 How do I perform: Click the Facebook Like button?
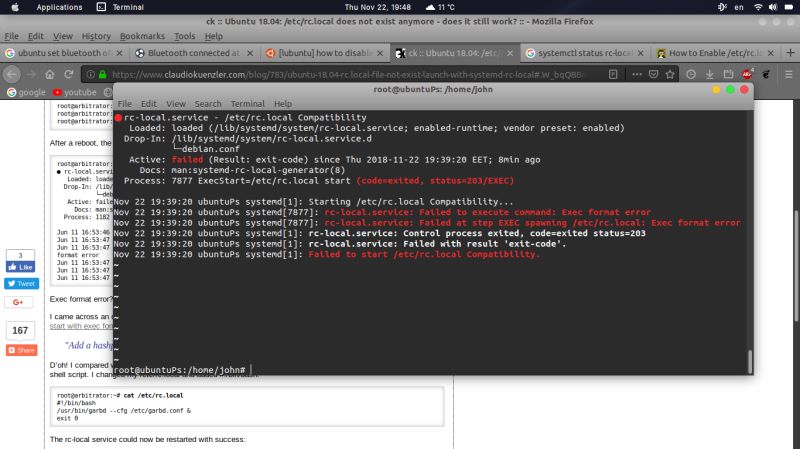[20, 267]
